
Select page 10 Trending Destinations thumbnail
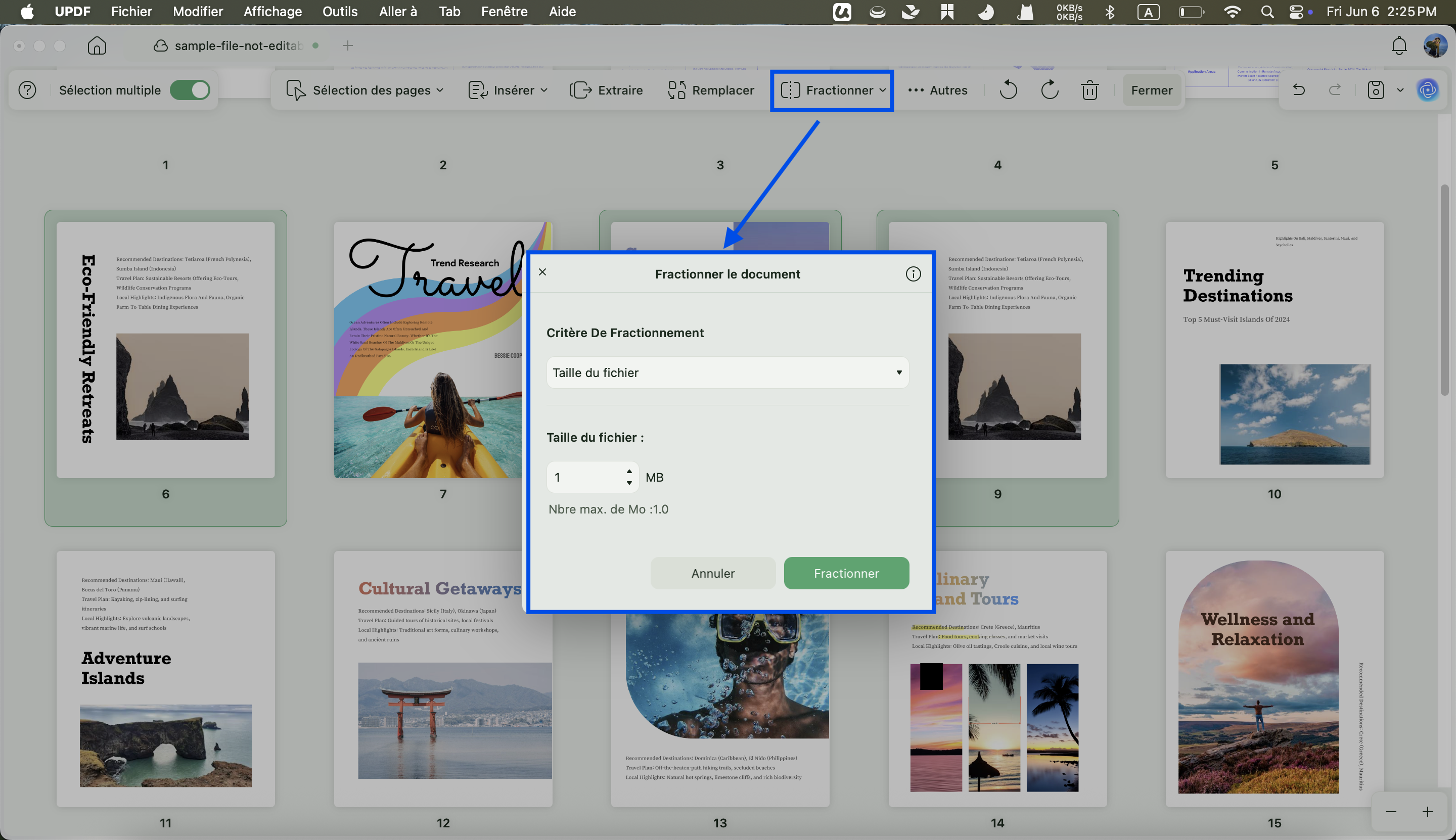1274,350
